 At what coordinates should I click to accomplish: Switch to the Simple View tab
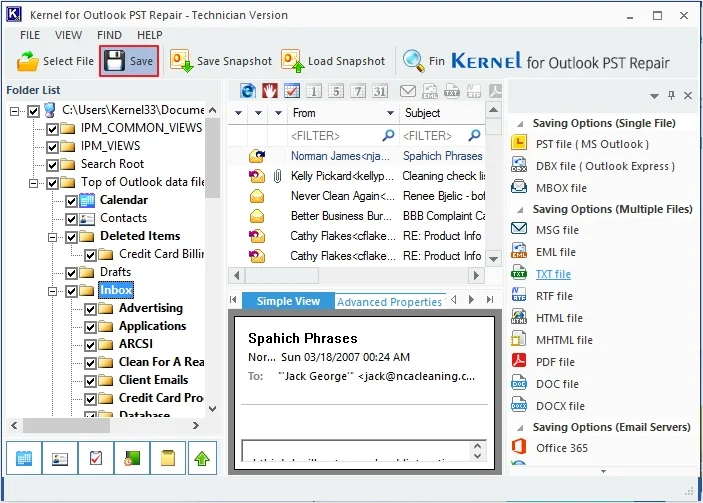coord(288,301)
